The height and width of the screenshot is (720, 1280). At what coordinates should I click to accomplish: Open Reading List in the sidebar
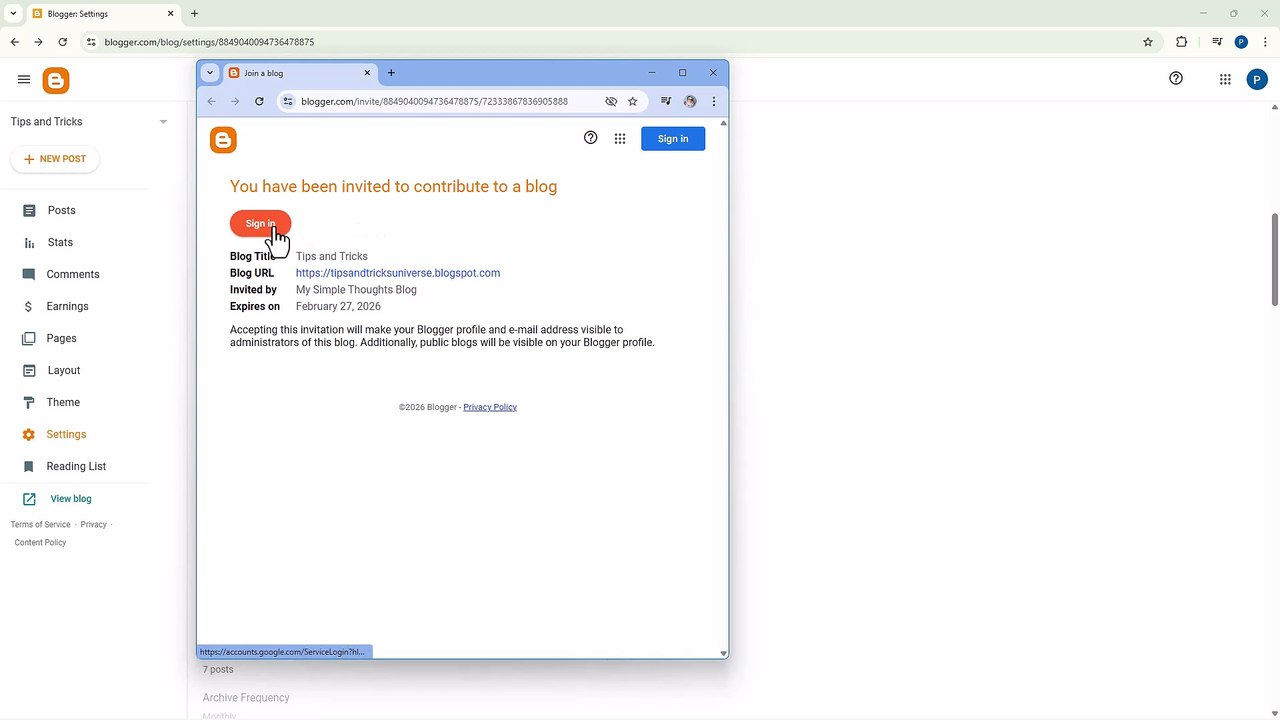pos(76,466)
